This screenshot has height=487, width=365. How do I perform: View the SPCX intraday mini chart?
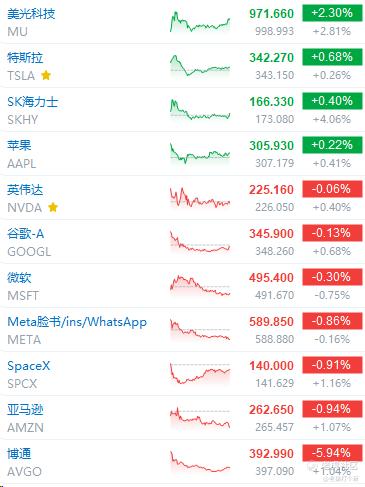pos(200,374)
